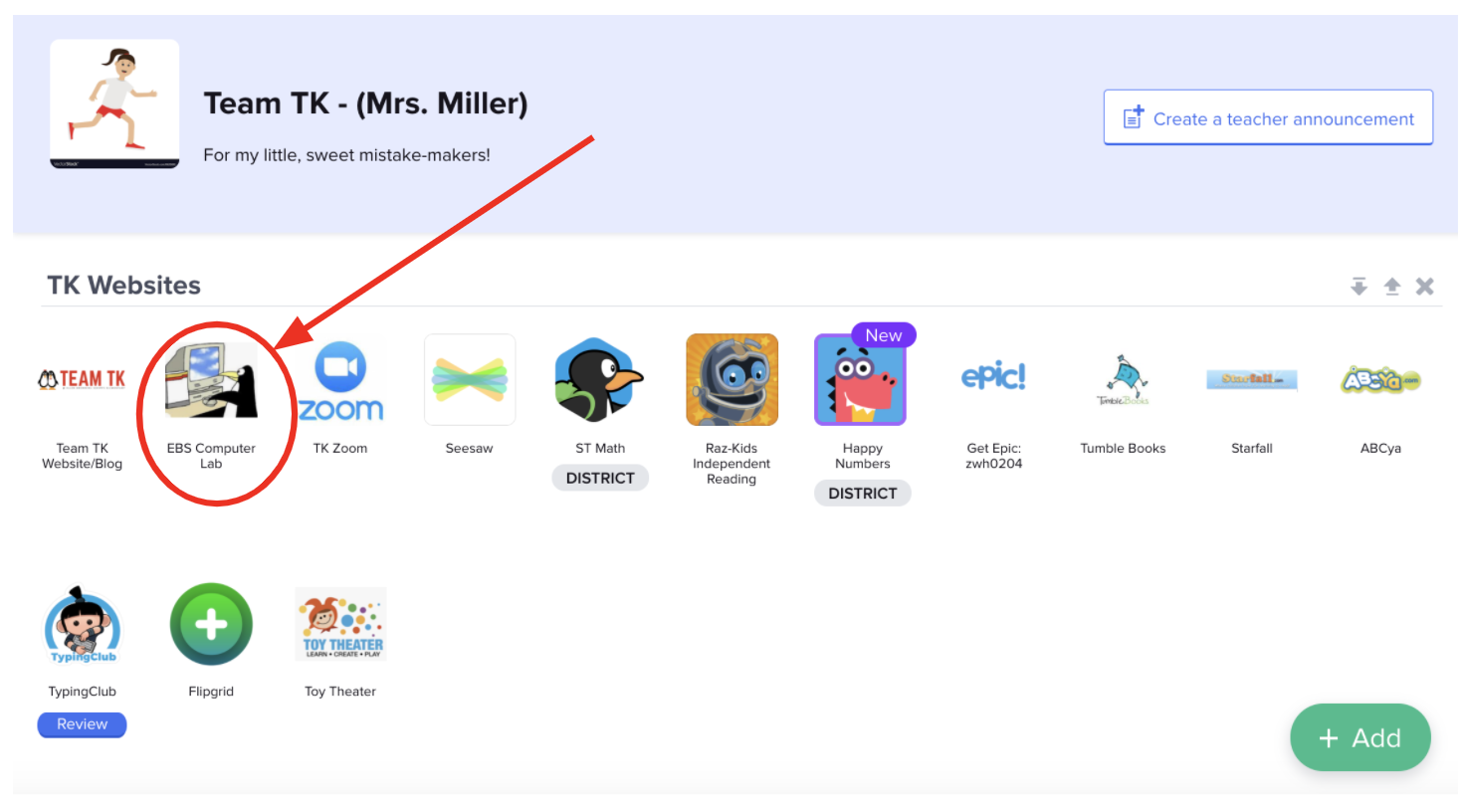The width and height of the screenshot is (1467, 812).
Task: Open the ABCya icon
Action: [x=1380, y=379]
